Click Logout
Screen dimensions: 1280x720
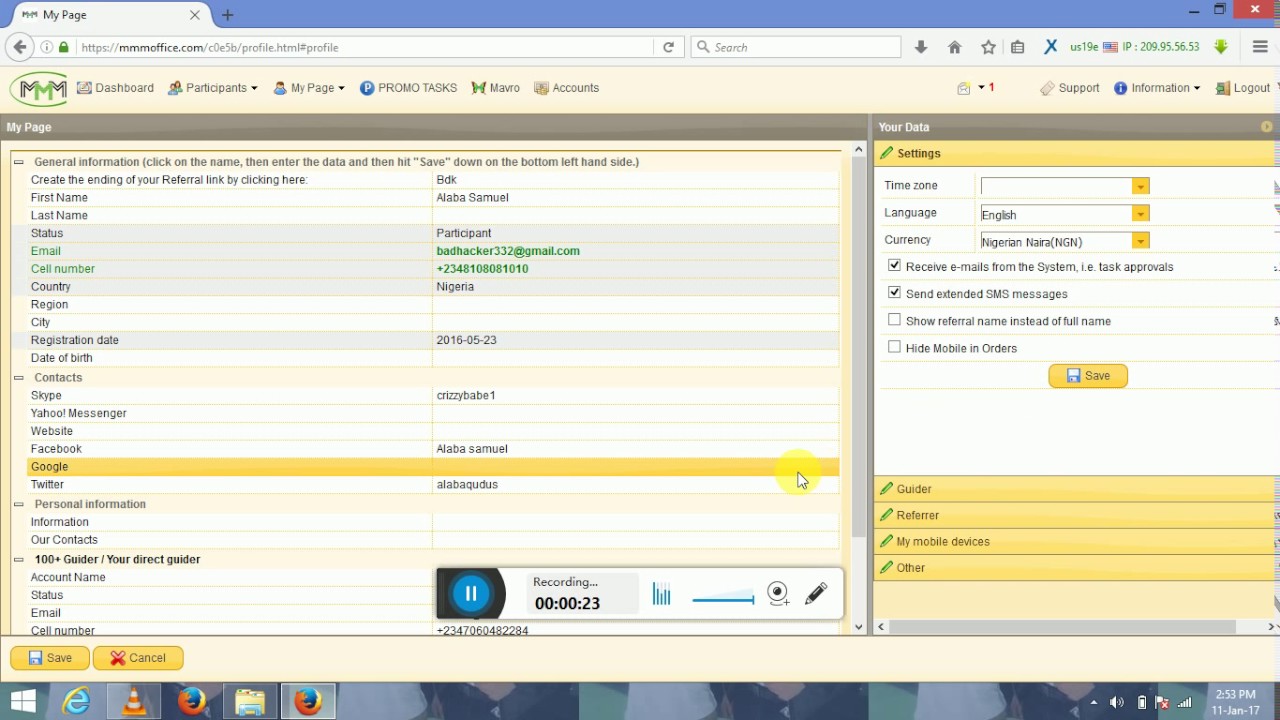(x=1242, y=88)
